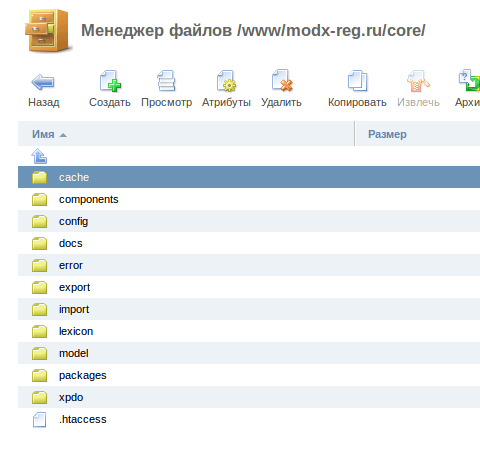Screen dimensions: 480x464
Task: Click the Назад toolbar label
Action: pos(44,102)
